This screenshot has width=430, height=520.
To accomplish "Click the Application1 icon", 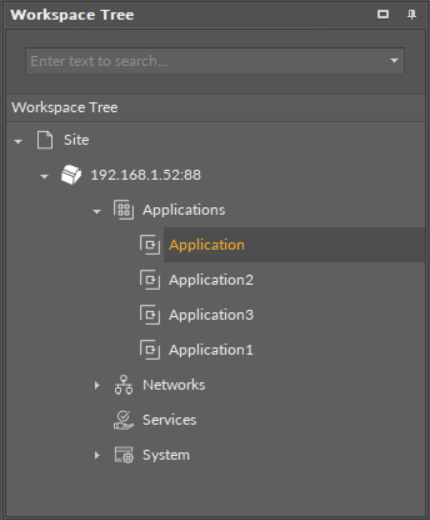I will click(150, 350).
